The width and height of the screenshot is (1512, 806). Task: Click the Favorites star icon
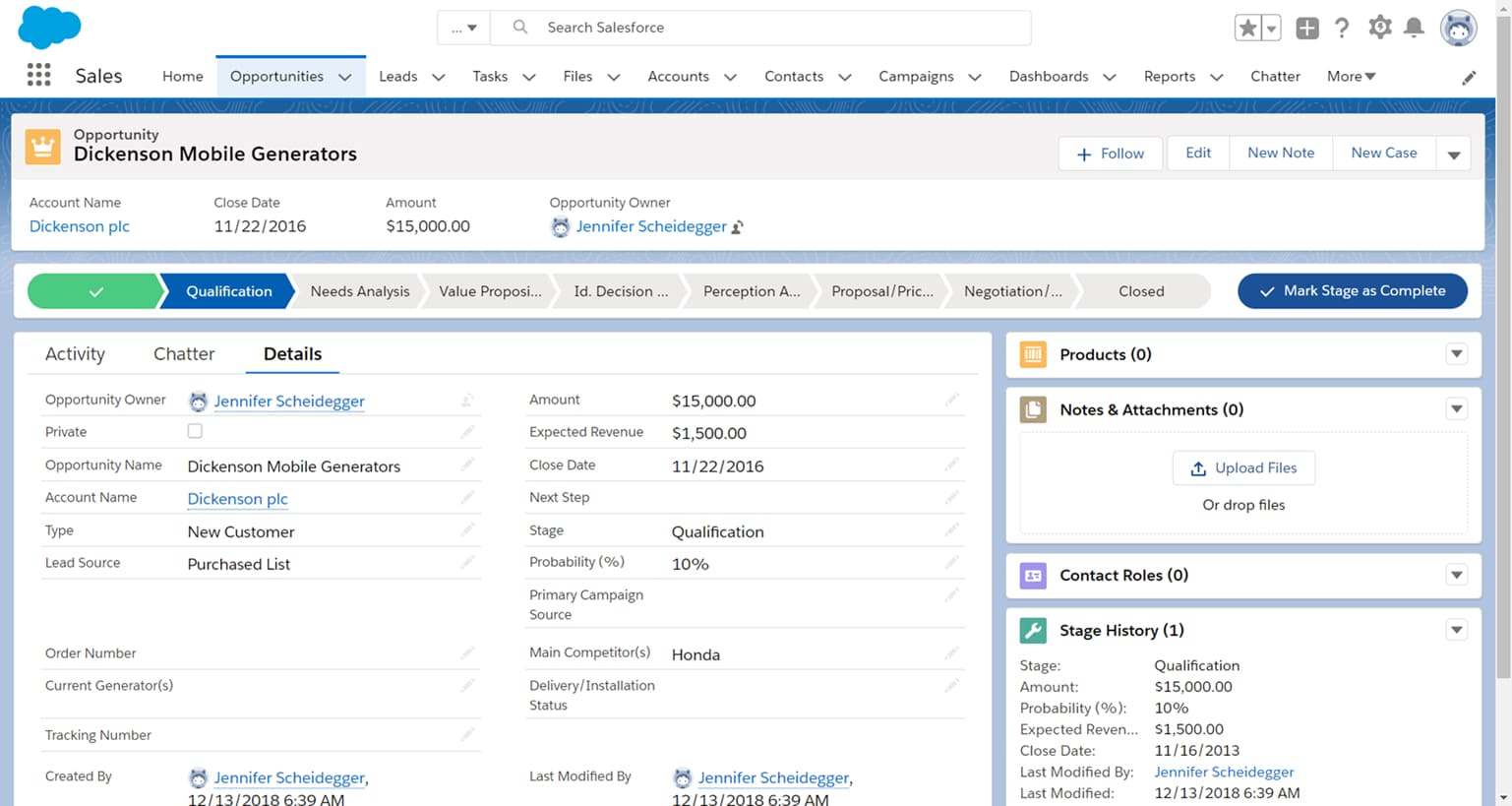click(1247, 28)
